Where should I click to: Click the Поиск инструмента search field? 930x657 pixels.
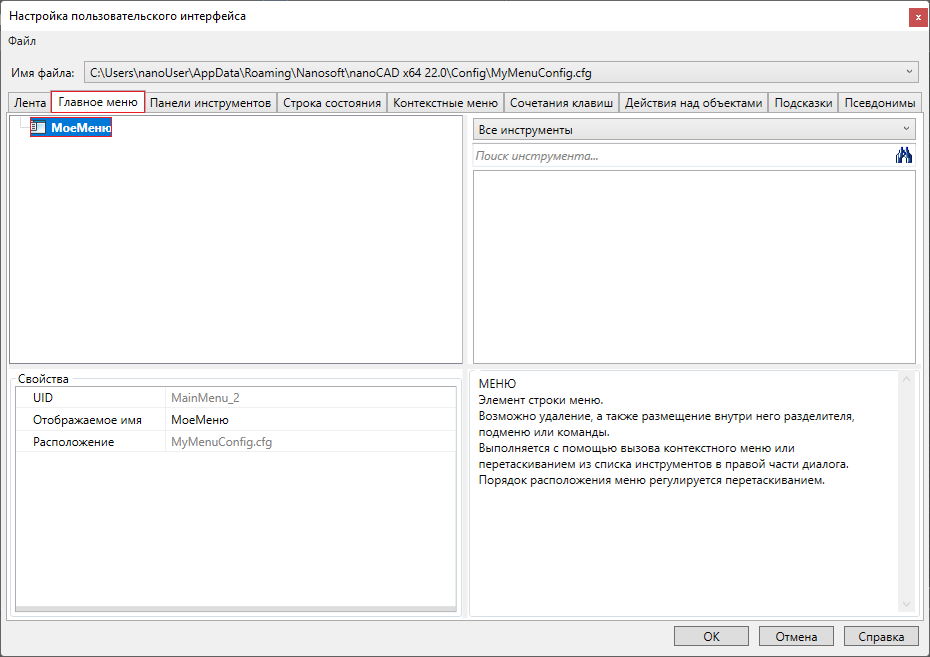[x=680, y=156]
